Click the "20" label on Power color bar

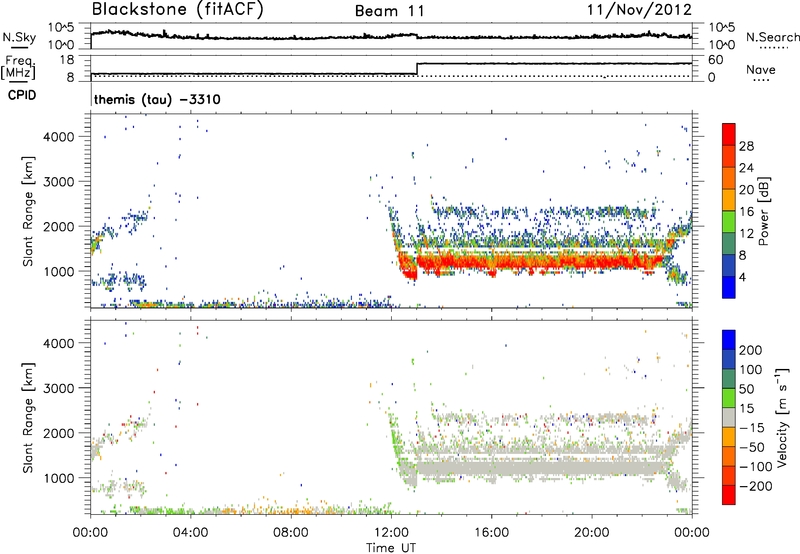[x=746, y=190]
